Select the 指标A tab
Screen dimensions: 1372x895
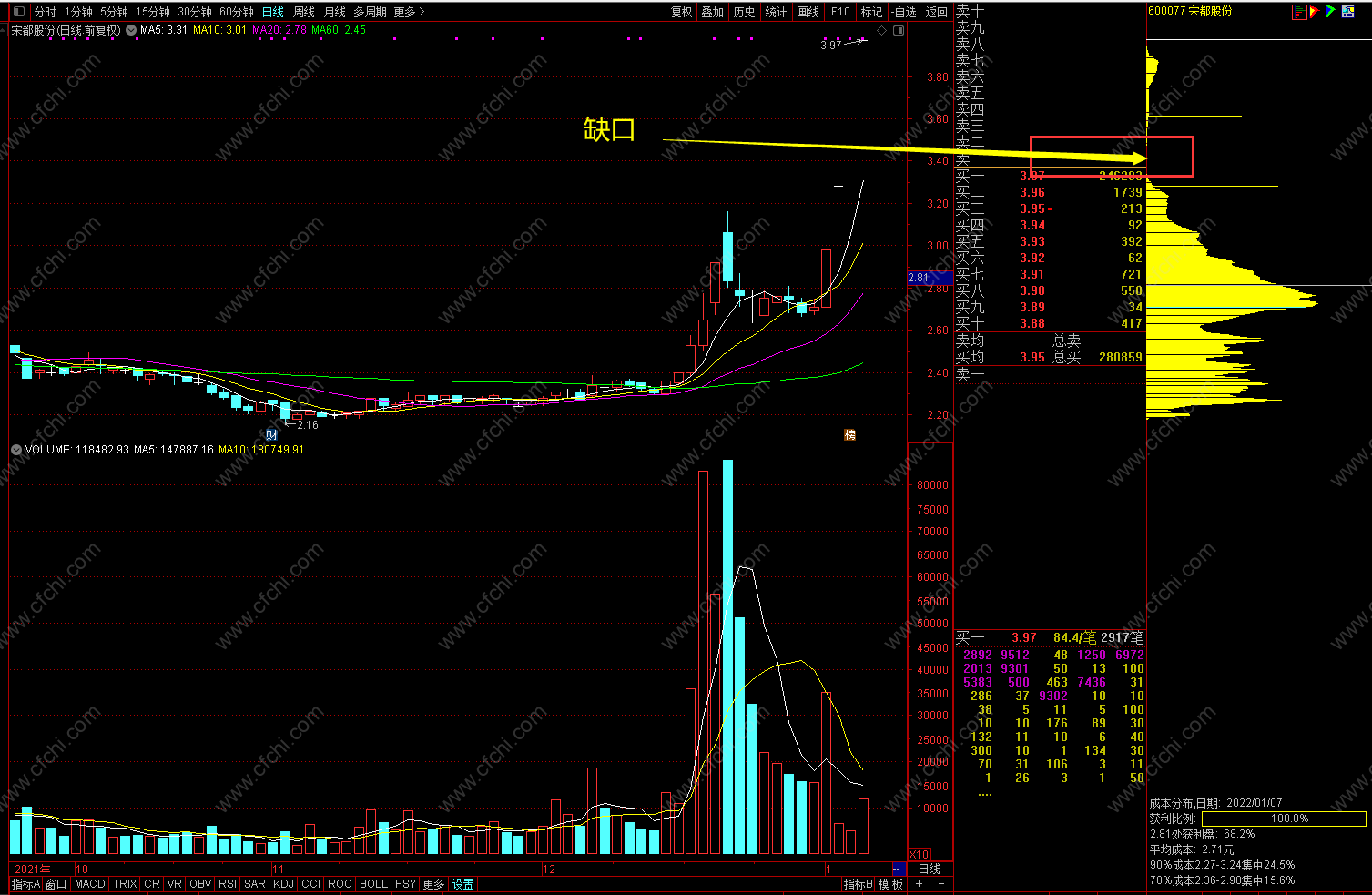[x=25, y=884]
